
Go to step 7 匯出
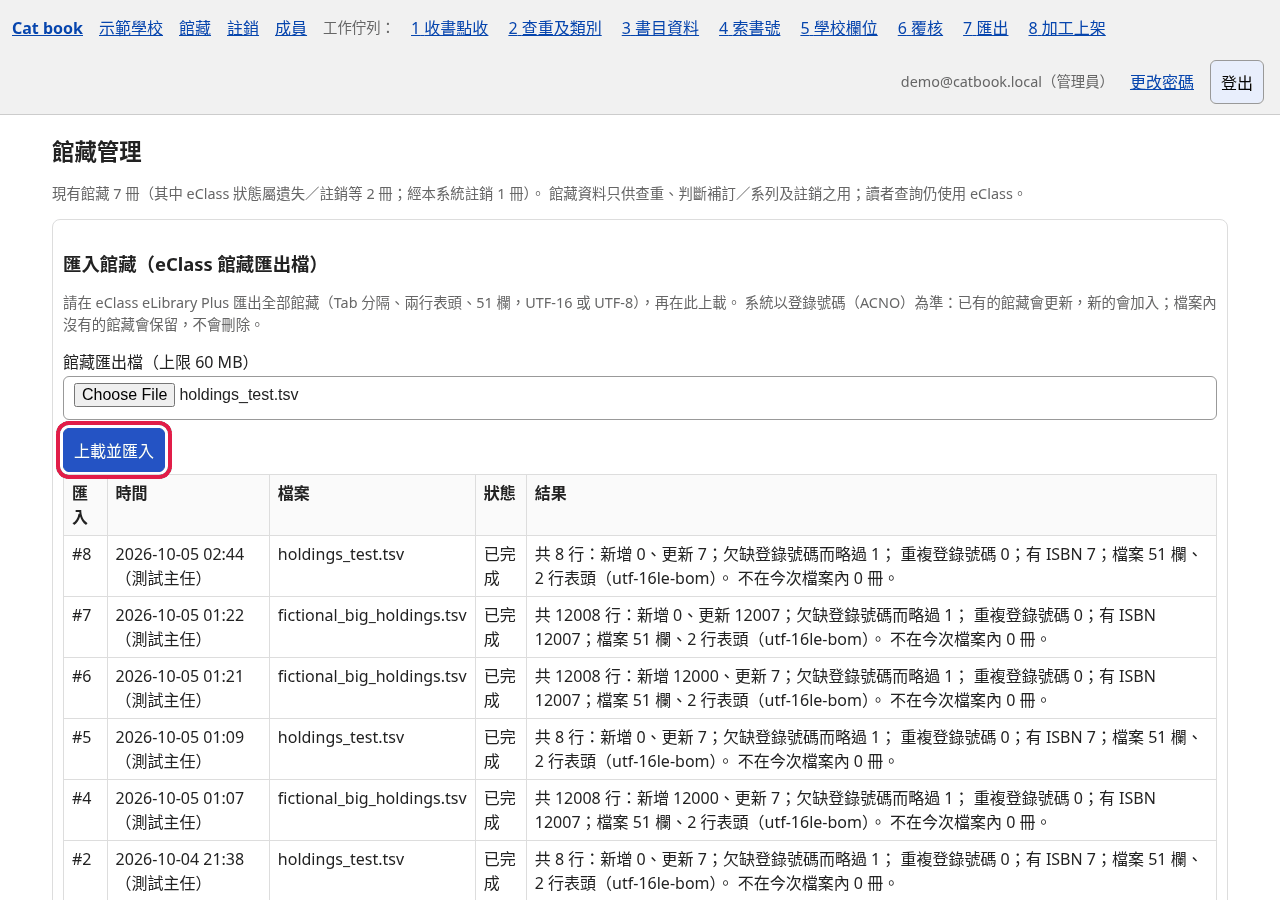pyautogui.click(x=986, y=28)
